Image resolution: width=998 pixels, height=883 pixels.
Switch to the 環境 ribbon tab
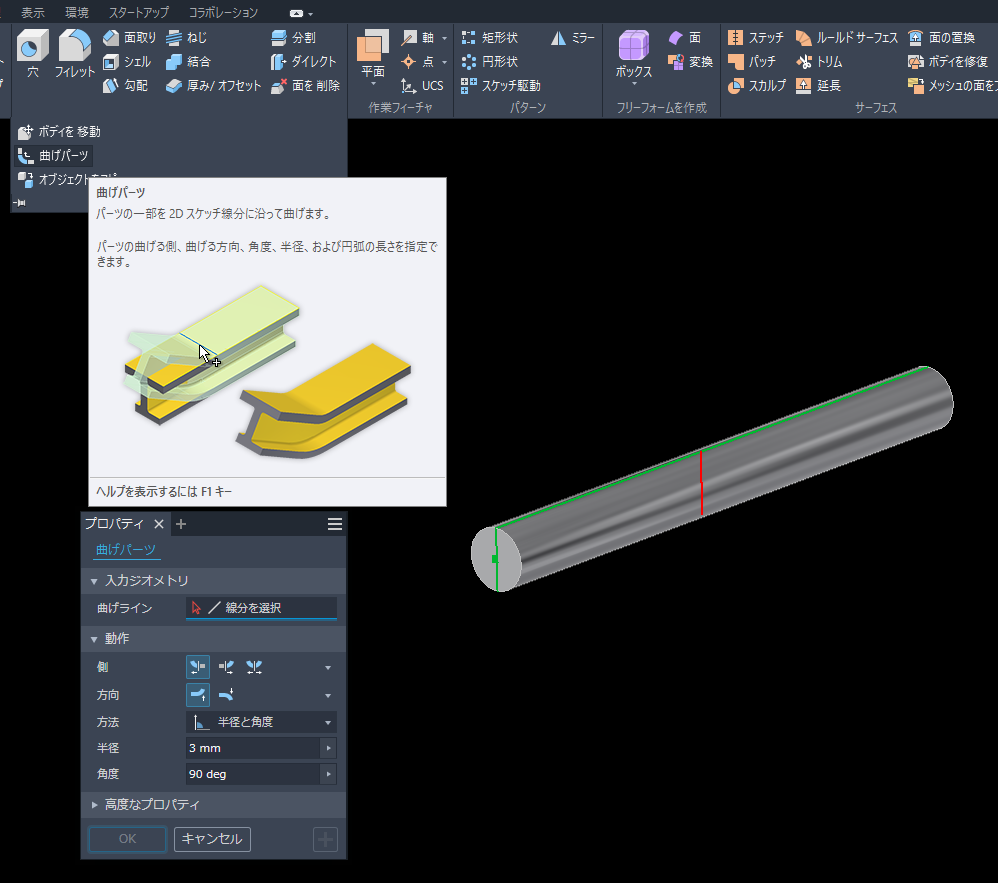point(76,13)
